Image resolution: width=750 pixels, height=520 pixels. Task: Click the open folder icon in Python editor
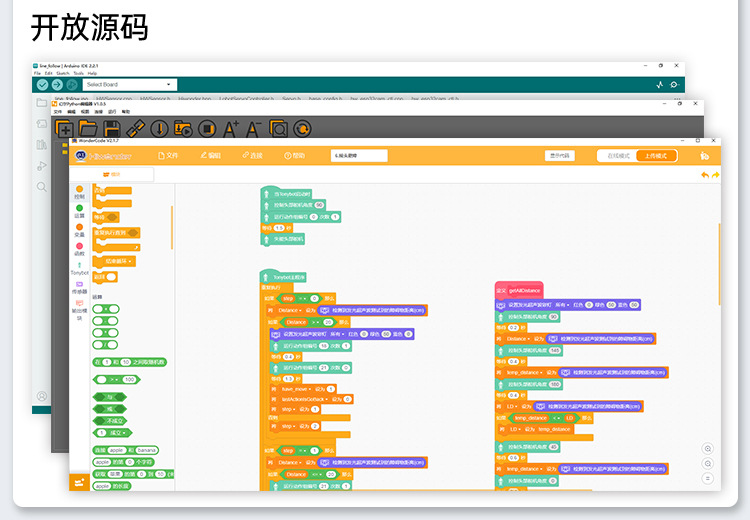click(88, 128)
